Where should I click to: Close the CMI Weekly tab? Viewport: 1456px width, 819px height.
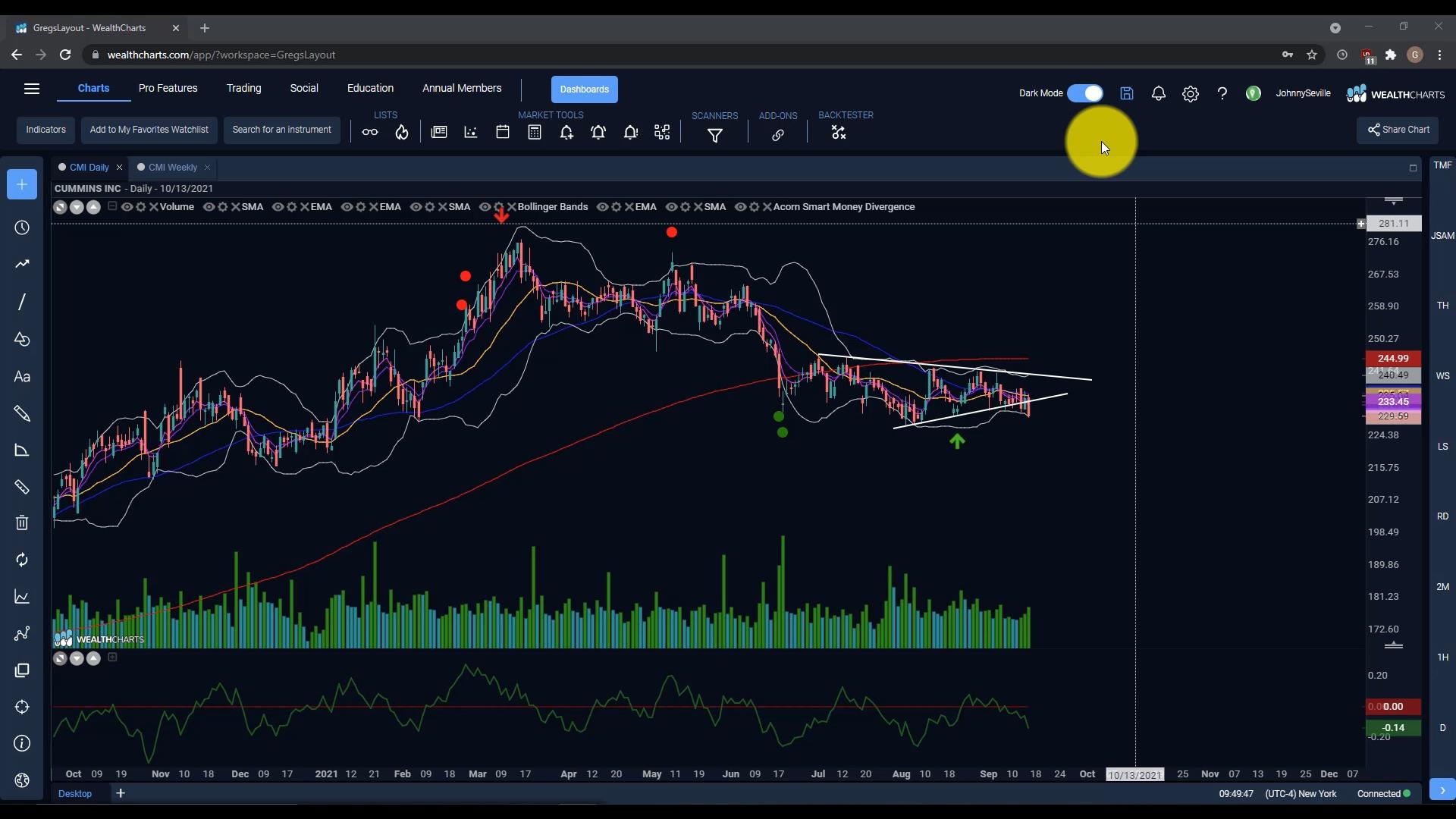pos(207,168)
